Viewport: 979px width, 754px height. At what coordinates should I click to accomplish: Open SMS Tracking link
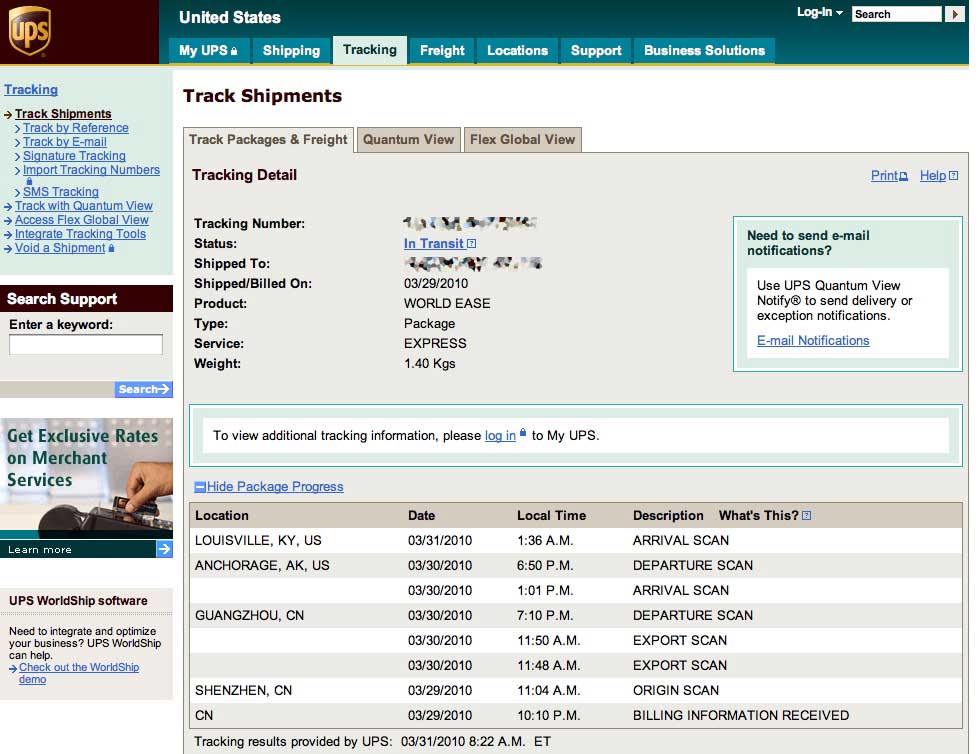(x=61, y=192)
